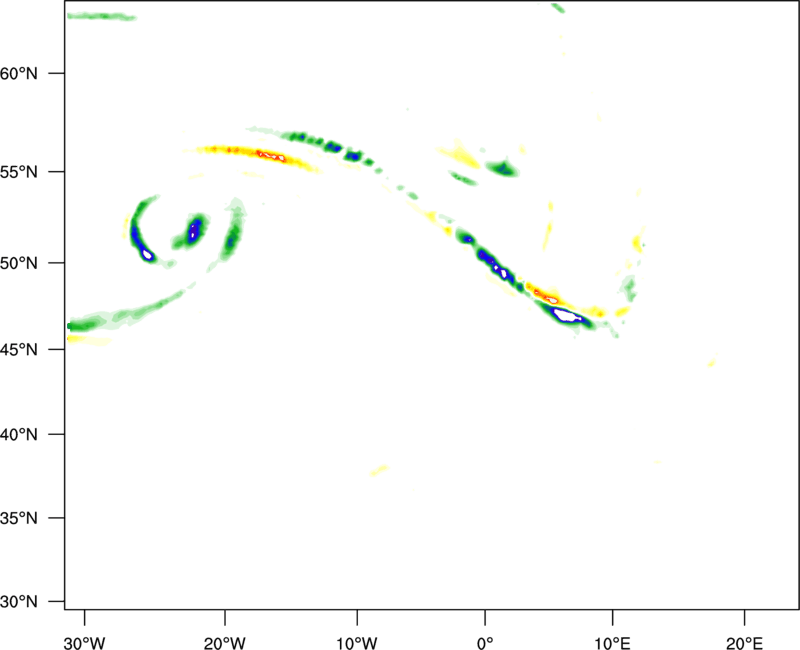This screenshot has height=650, width=800.
Task: Click the 50°N latitude label
Action: click(19, 263)
